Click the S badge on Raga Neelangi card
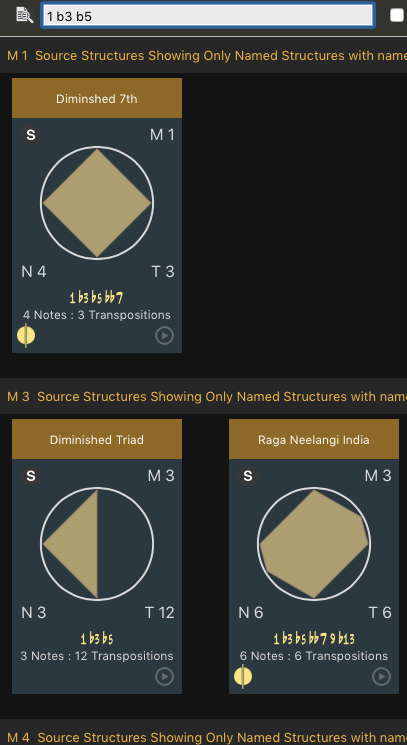Screen dimensions: 407x745 pos(248,476)
